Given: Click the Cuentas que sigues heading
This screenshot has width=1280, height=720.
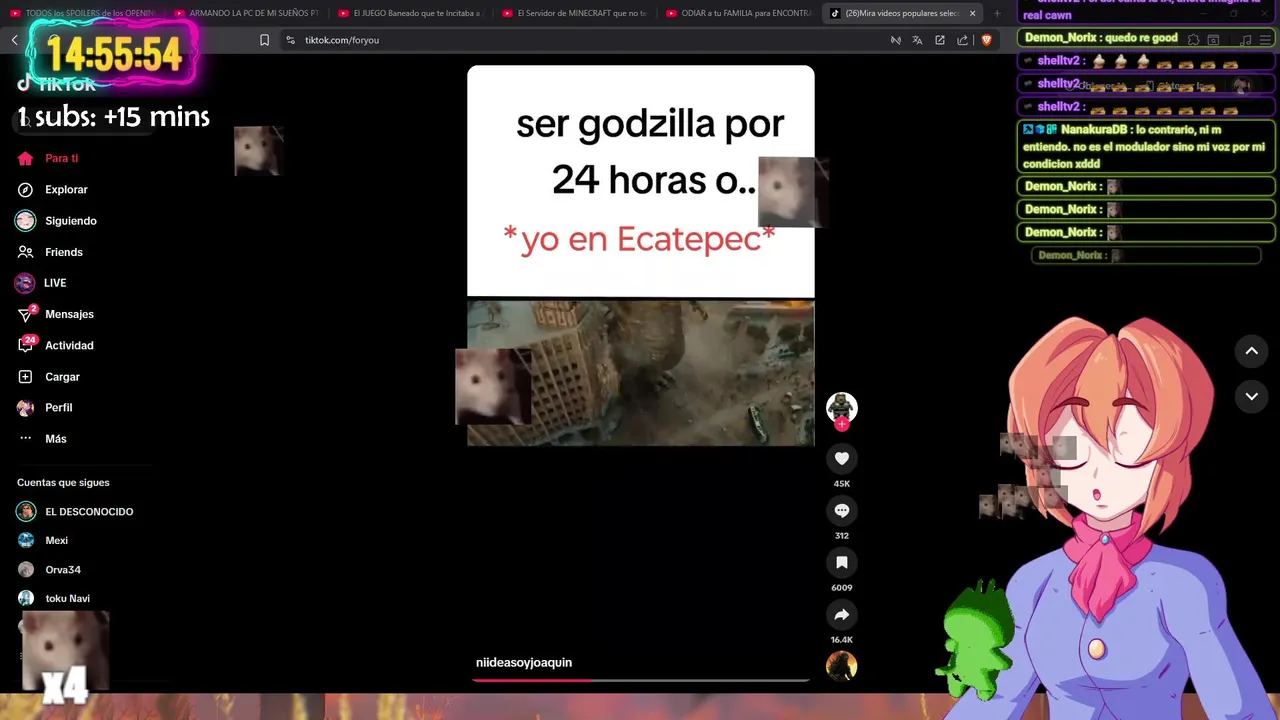Looking at the screenshot, I should [63, 482].
